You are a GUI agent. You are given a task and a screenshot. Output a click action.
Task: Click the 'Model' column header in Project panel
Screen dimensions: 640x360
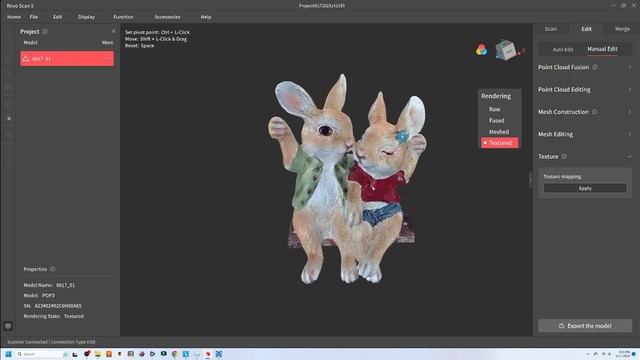(30, 42)
